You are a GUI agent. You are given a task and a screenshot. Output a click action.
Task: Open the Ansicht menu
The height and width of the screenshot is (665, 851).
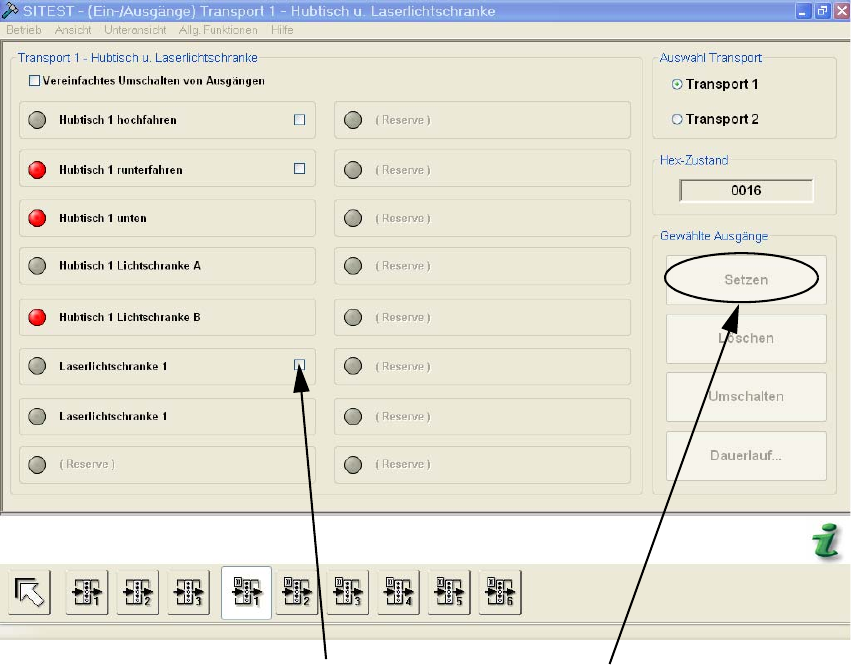(x=73, y=30)
